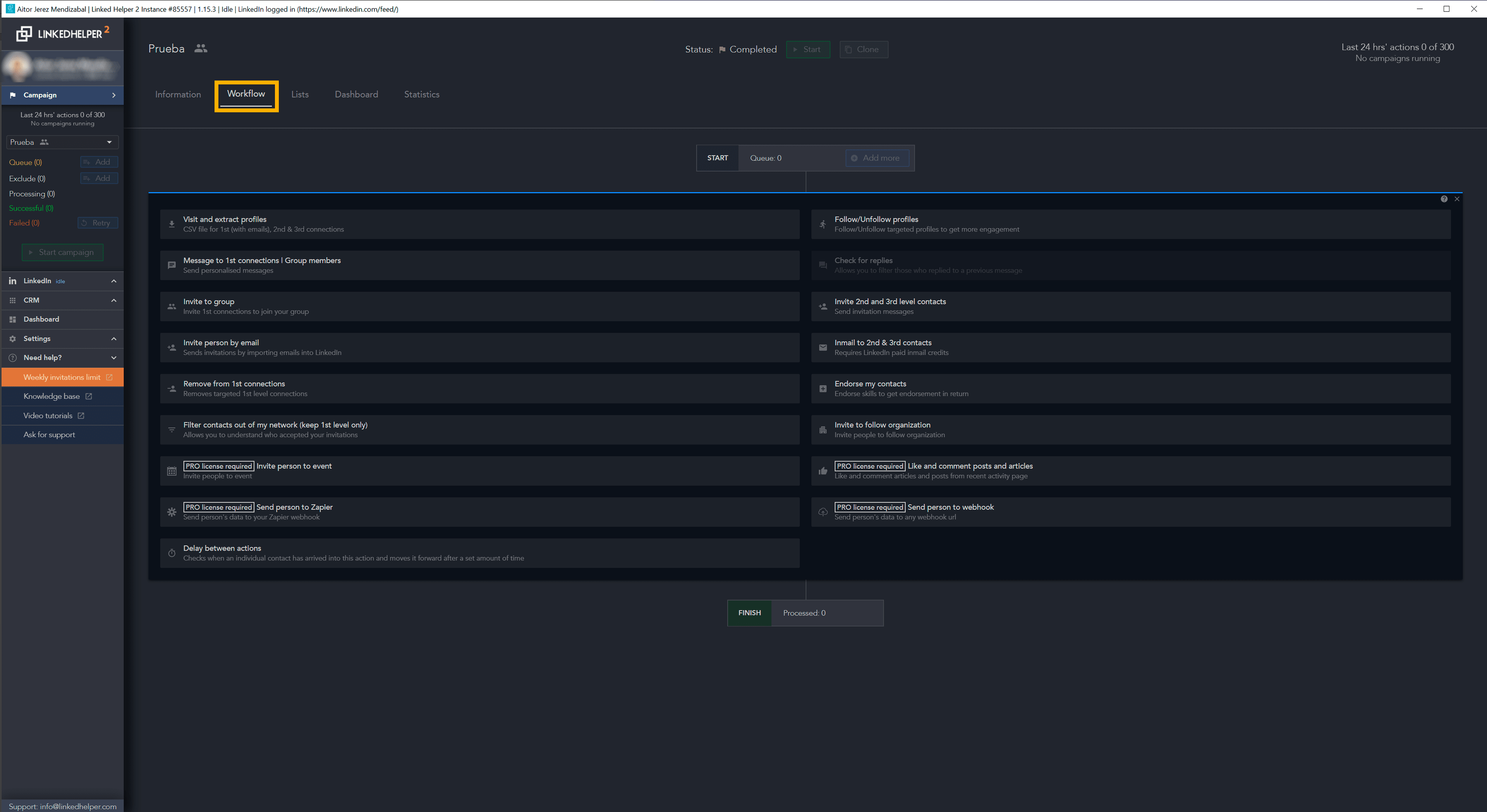1487x812 pixels.
Task: Select Send person to Zapier action
Action: pos(480,512)
